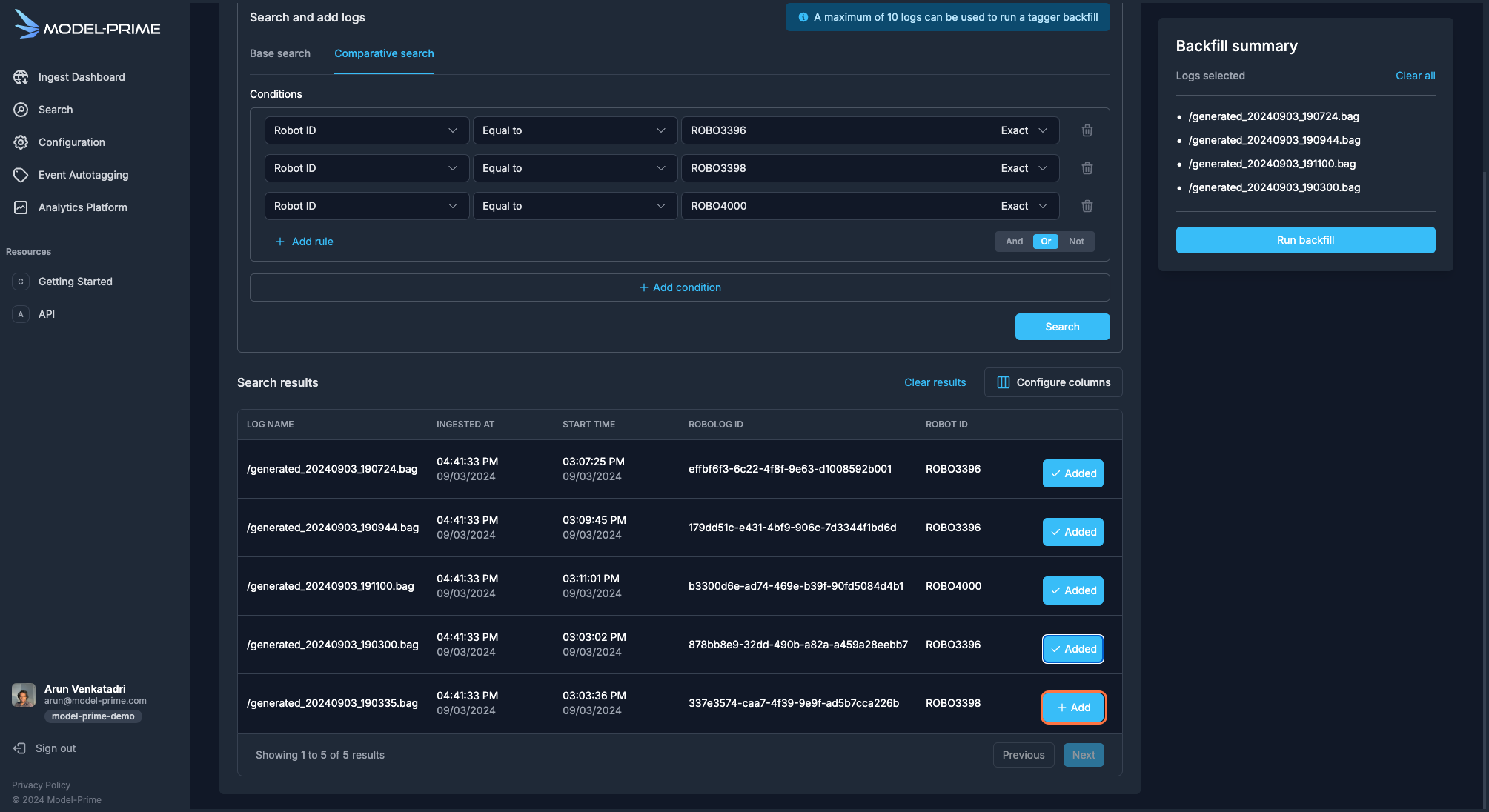Open the Privacy Policy link
The width and height of the screenshot is (1489, 812).
pos(41,785)
